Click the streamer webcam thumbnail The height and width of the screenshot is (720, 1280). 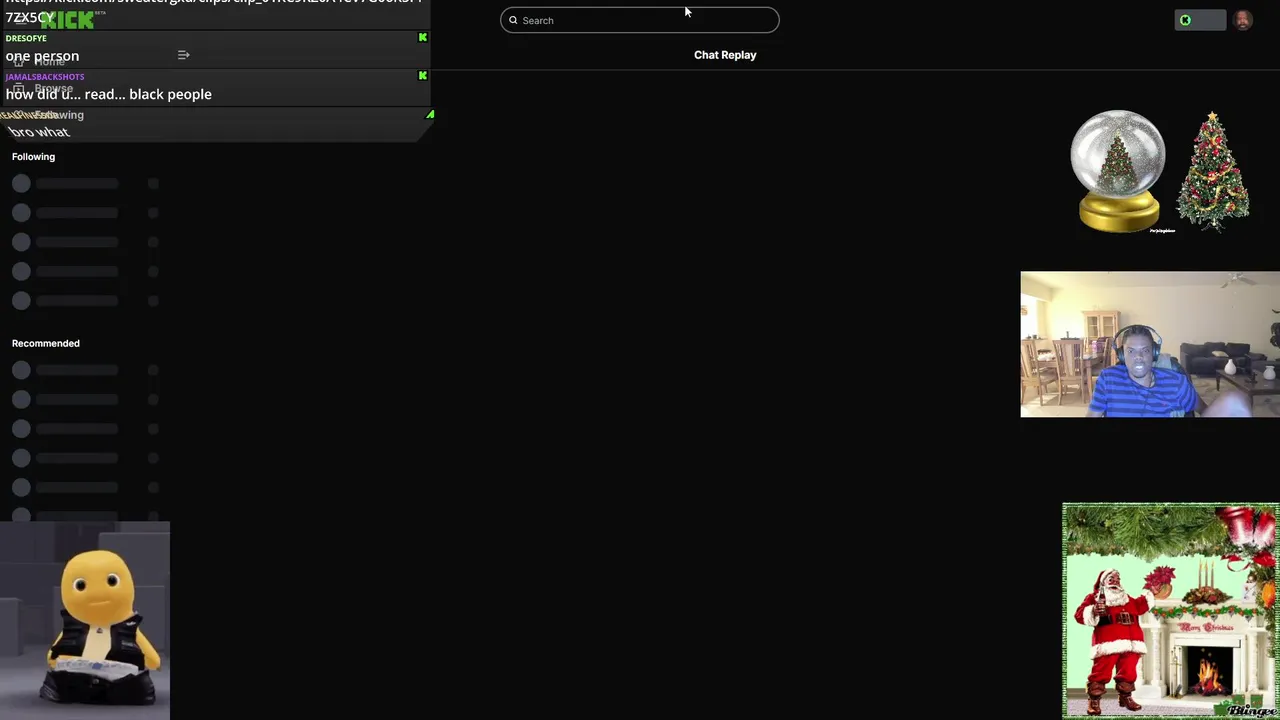[1150, 344]
